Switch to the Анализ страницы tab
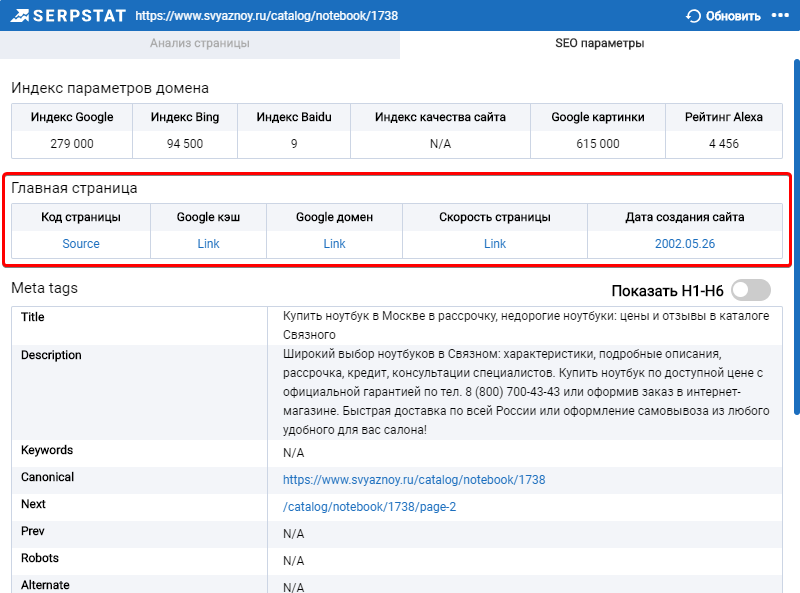Screen dimensions: 800x593 click(199, 43)
